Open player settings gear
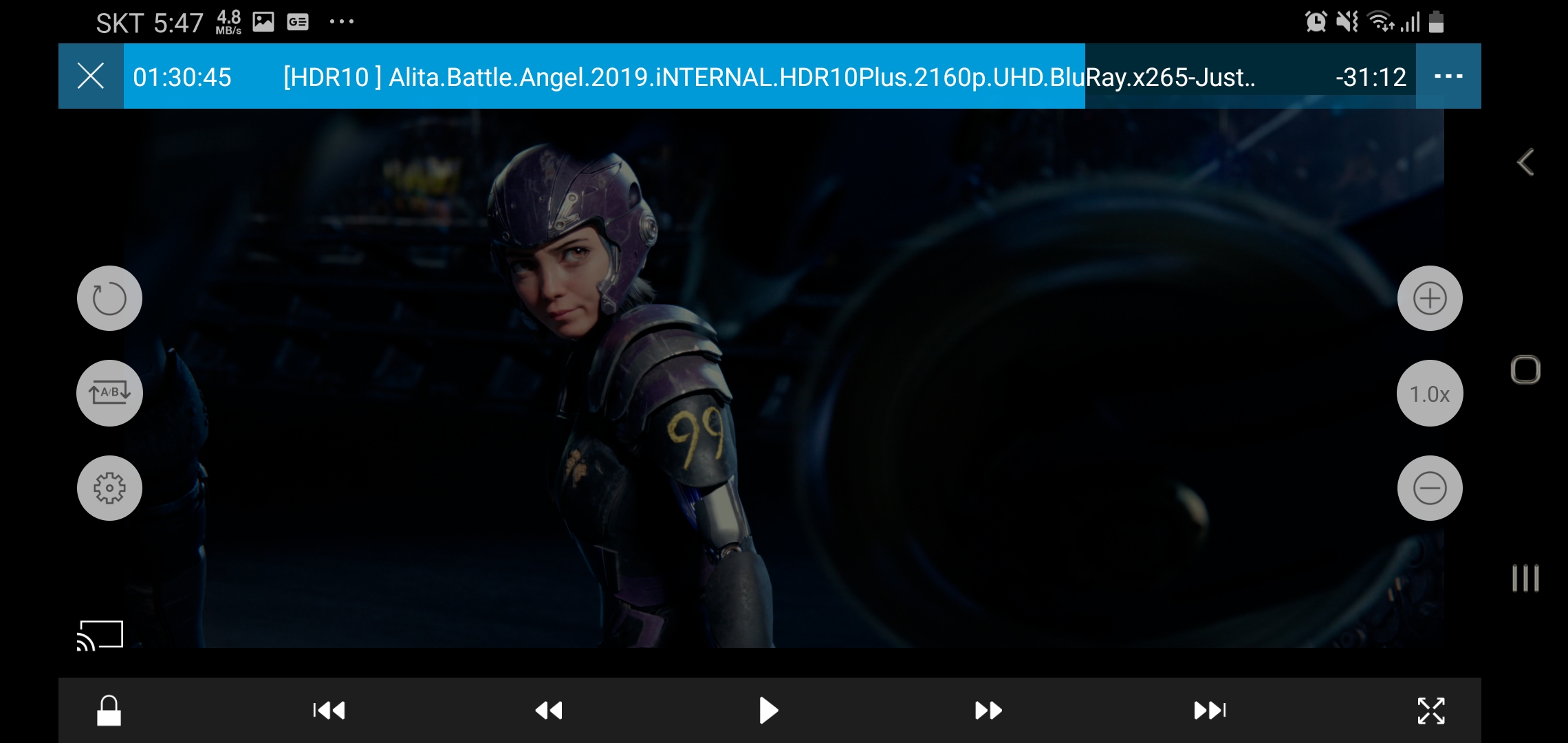This screenshot has width=1568, height=743. coord(109,488)
